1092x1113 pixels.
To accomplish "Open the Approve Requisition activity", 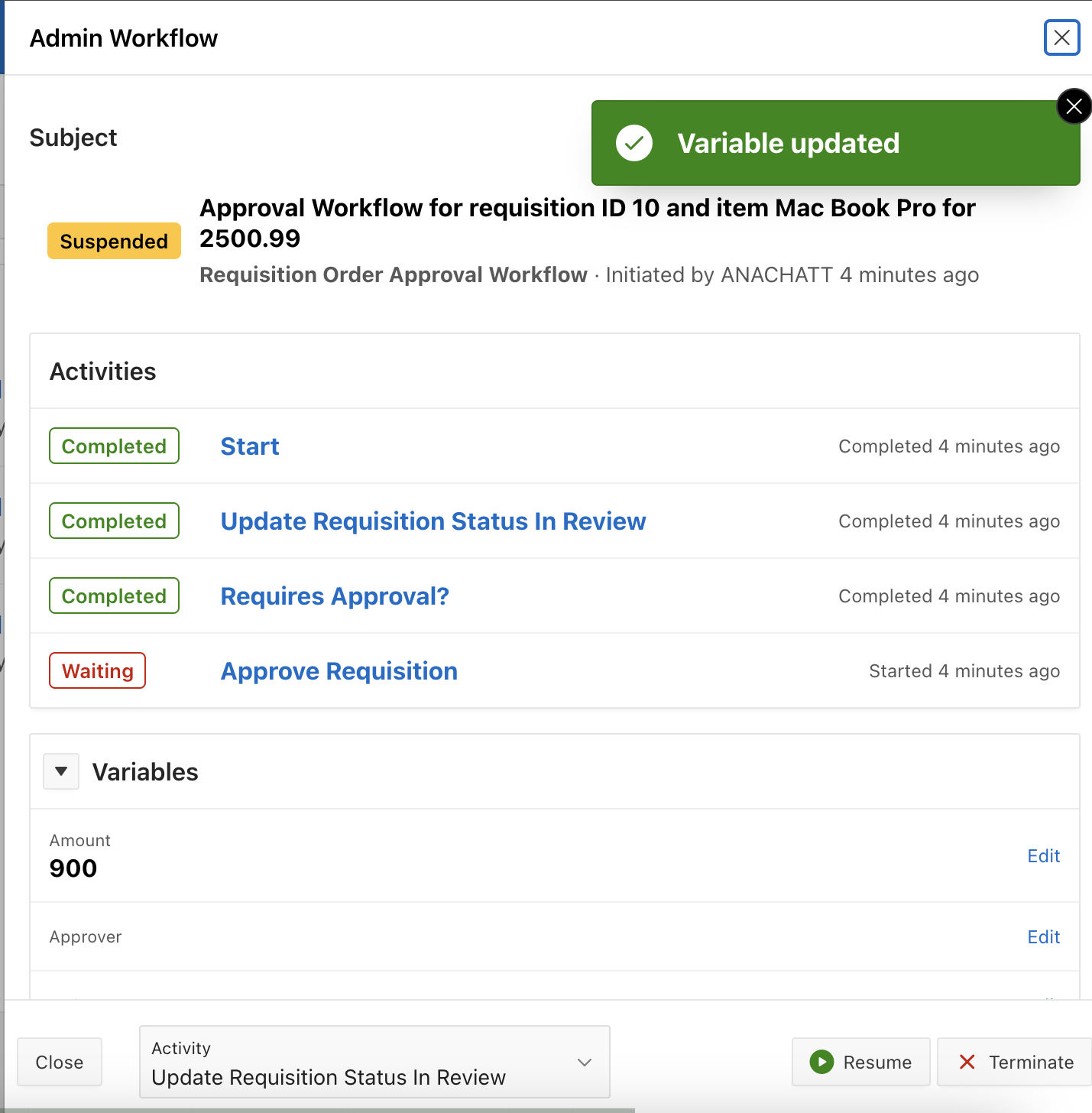I will pyautogui.click(x=339, y=671).
